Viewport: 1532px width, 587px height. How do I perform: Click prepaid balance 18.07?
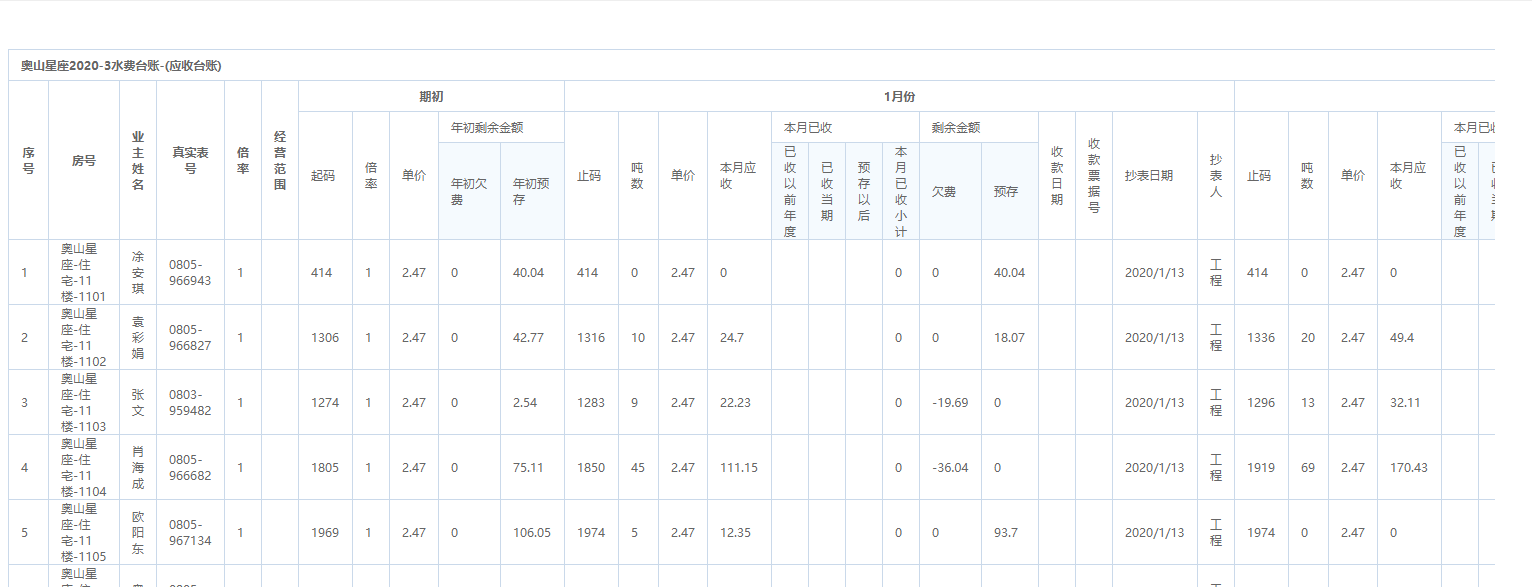point(1009,338)
